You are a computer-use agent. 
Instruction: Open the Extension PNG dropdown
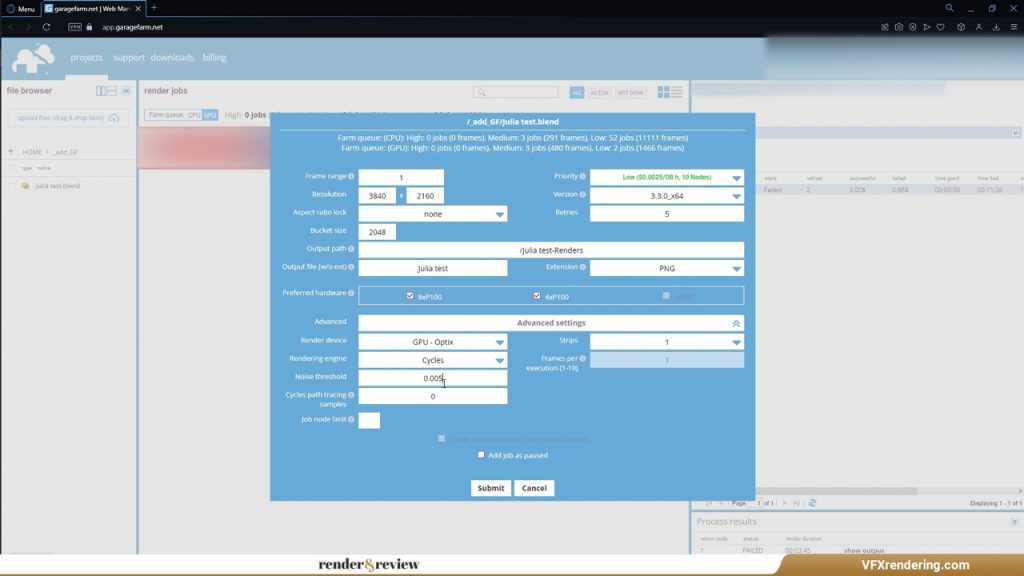tap(667, 268)
